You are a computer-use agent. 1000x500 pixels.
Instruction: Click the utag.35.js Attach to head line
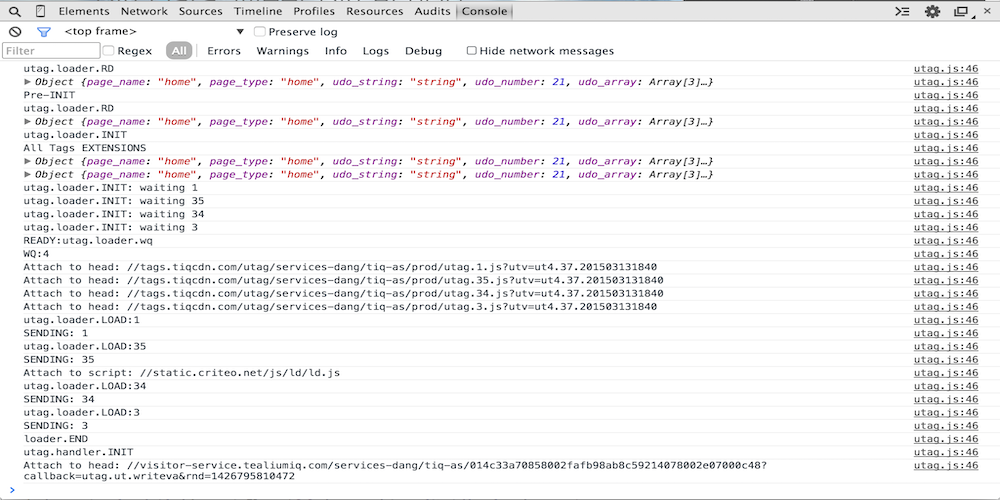[x=343, y=281]
